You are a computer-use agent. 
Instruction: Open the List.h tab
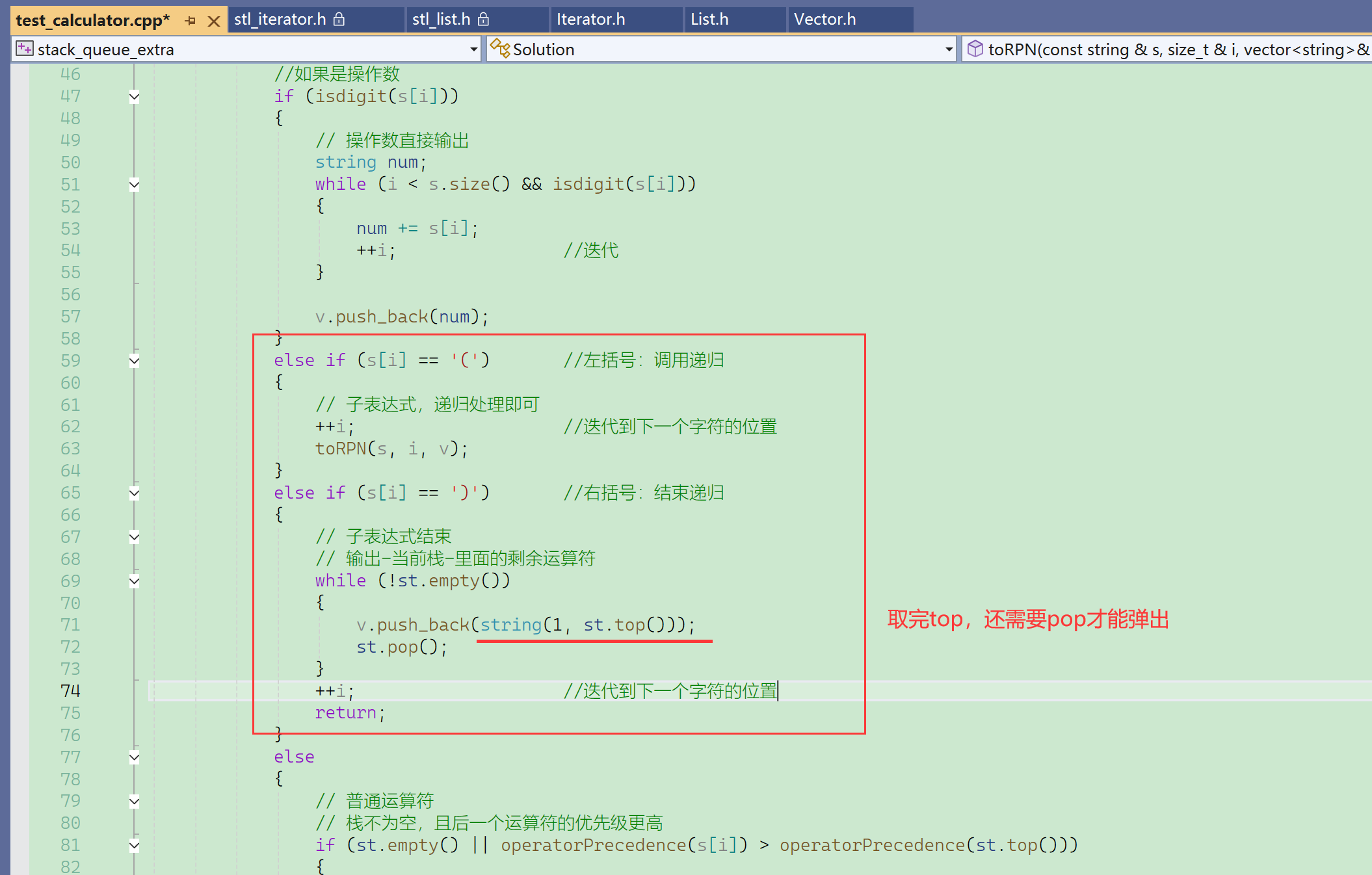[x=709, y=20]
